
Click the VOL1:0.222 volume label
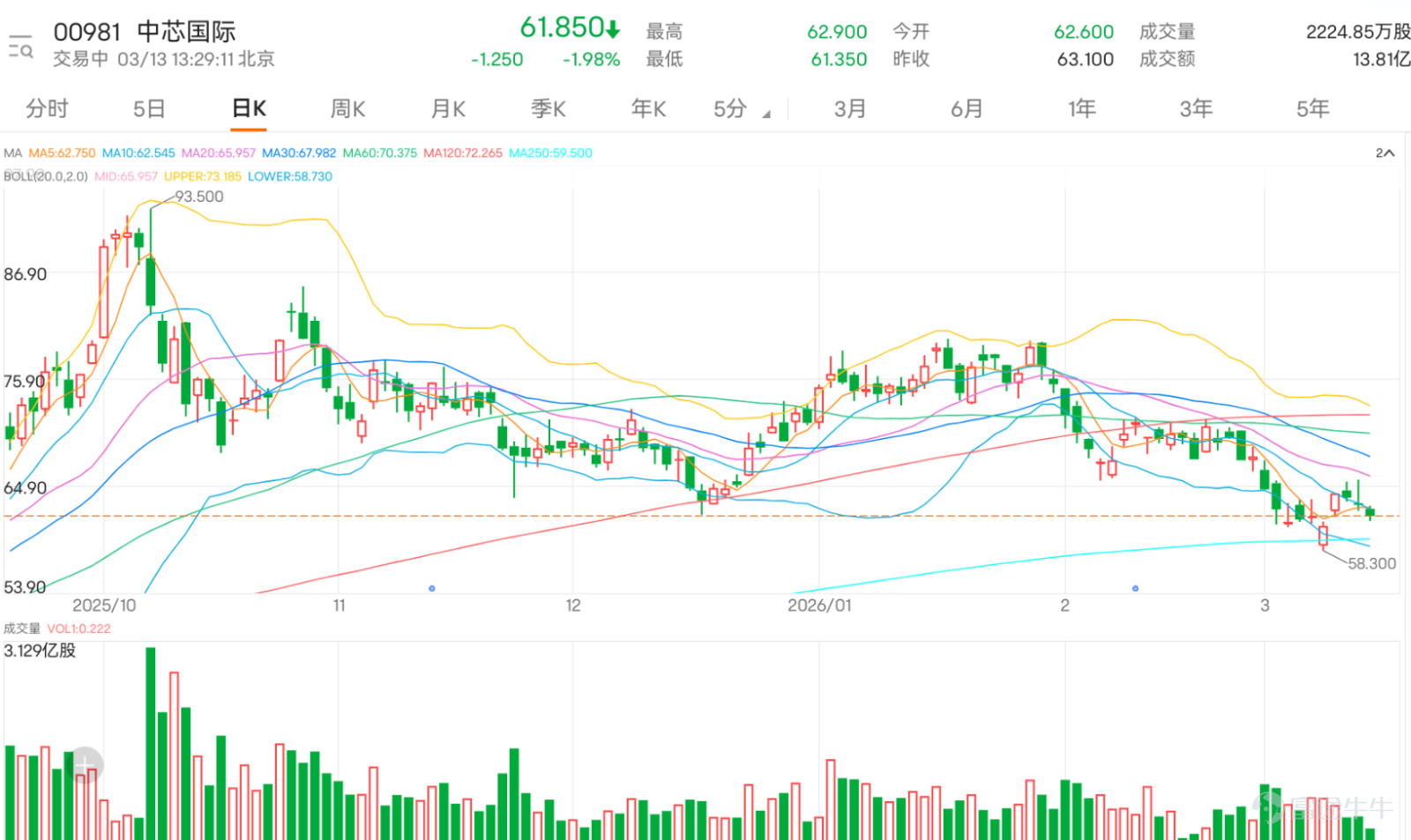(78, 628)
